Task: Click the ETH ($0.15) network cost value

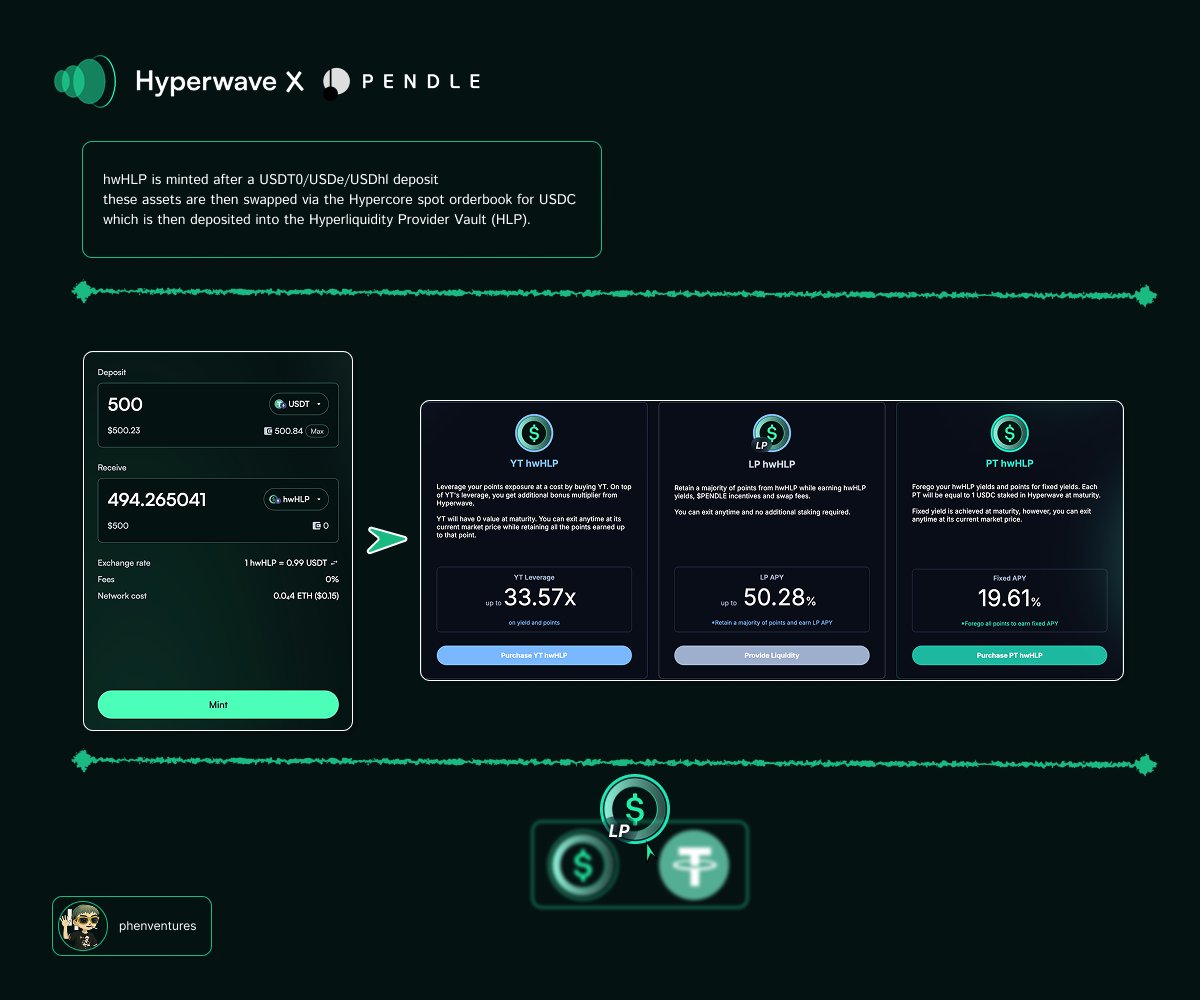Action: [306, 595]
